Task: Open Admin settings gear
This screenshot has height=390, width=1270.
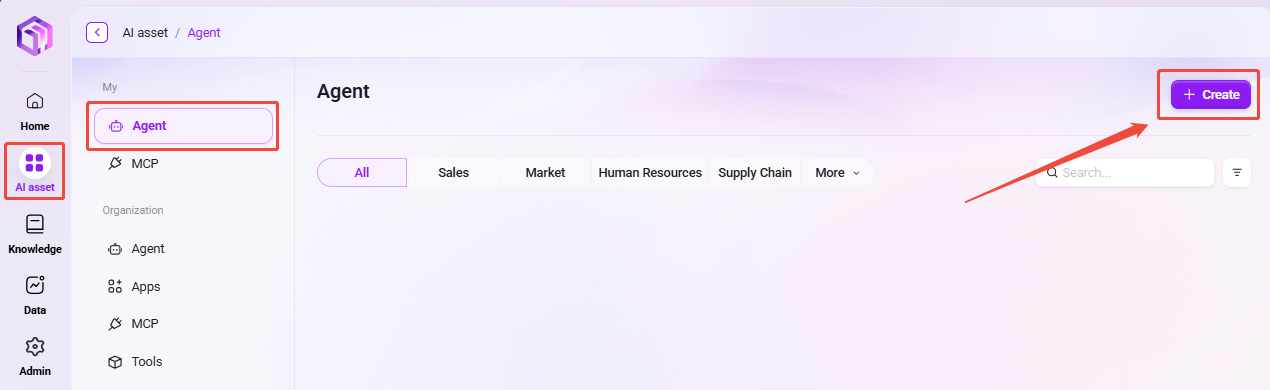Action: (35, 356)
